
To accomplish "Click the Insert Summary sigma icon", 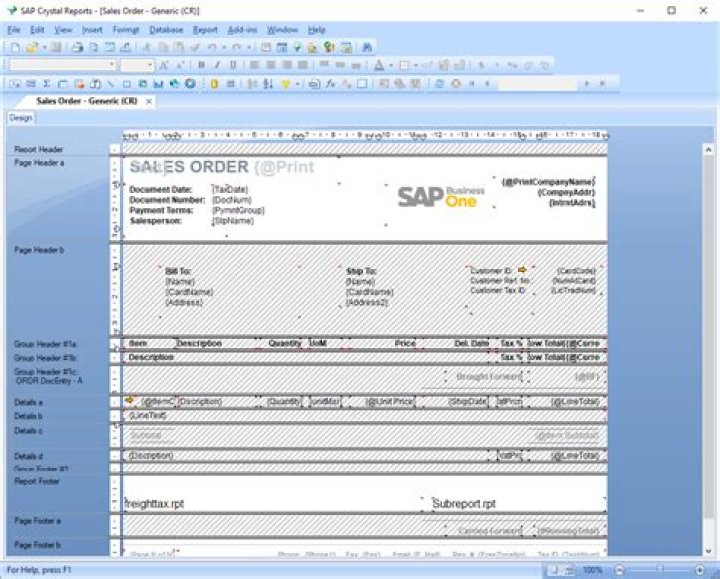I will (46, 84).
